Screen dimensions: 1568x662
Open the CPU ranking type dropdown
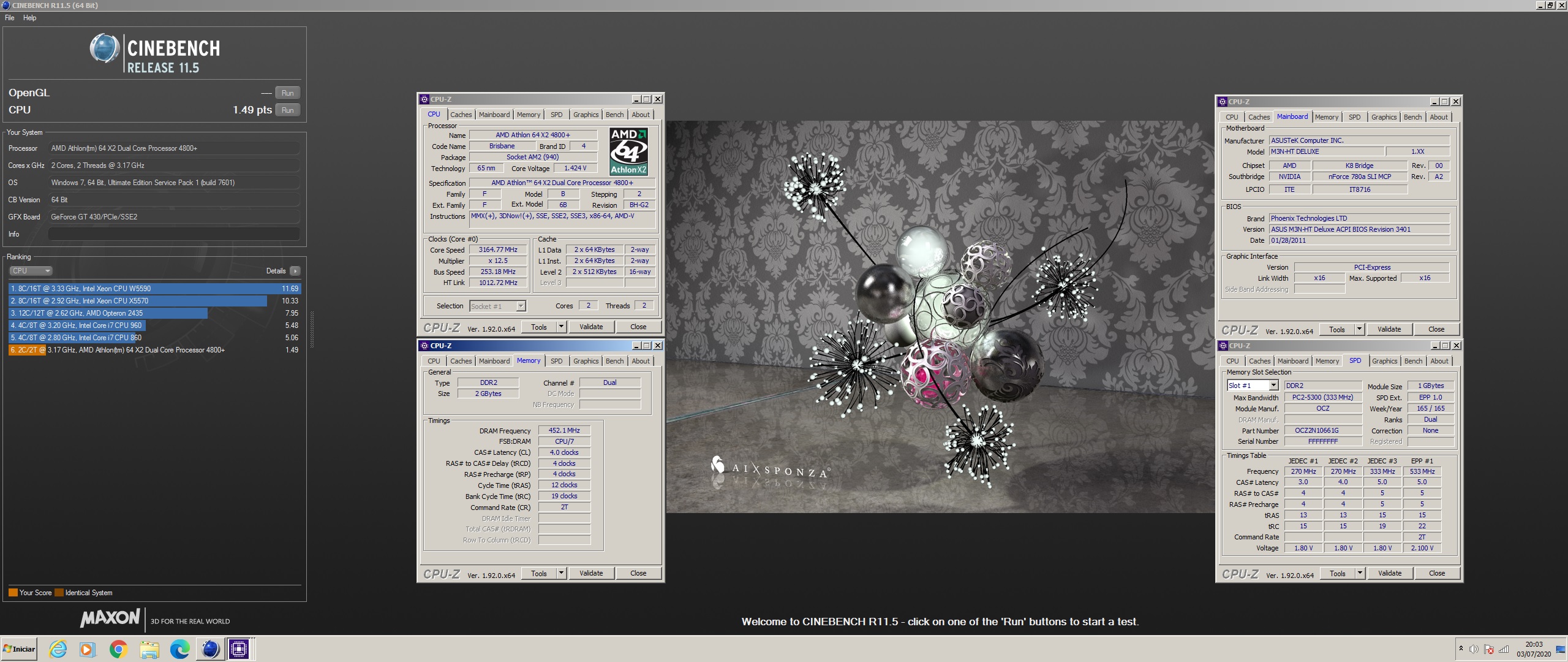(x=31, y=271)
